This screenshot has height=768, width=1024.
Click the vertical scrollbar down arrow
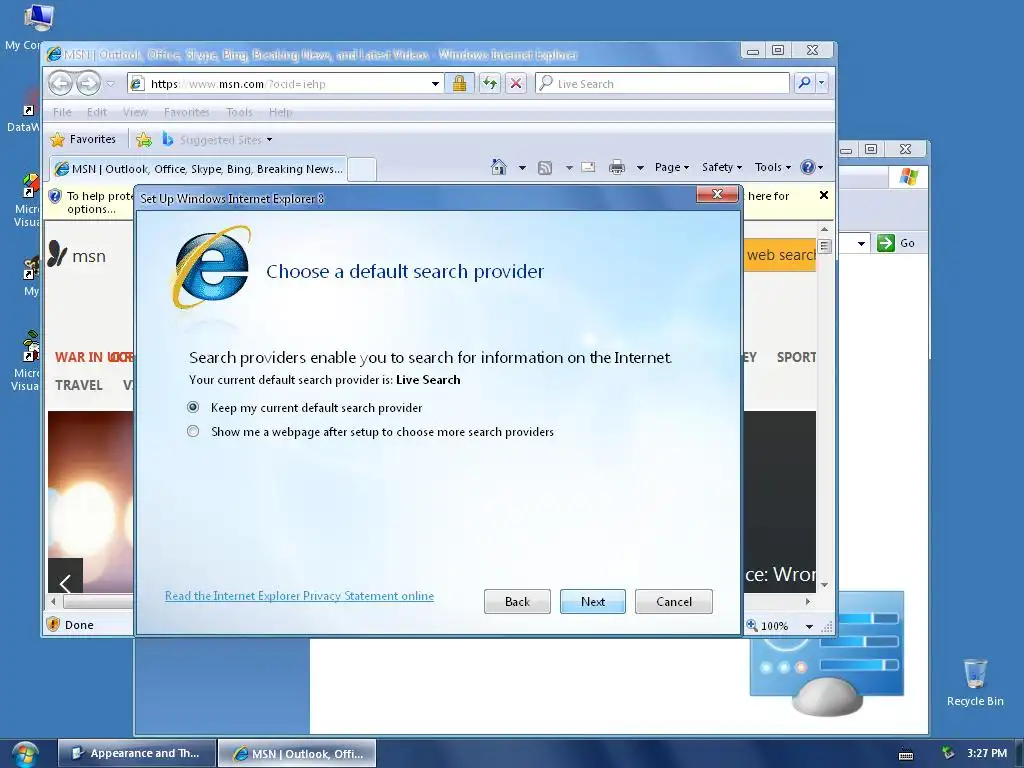[x=824, y=584]
